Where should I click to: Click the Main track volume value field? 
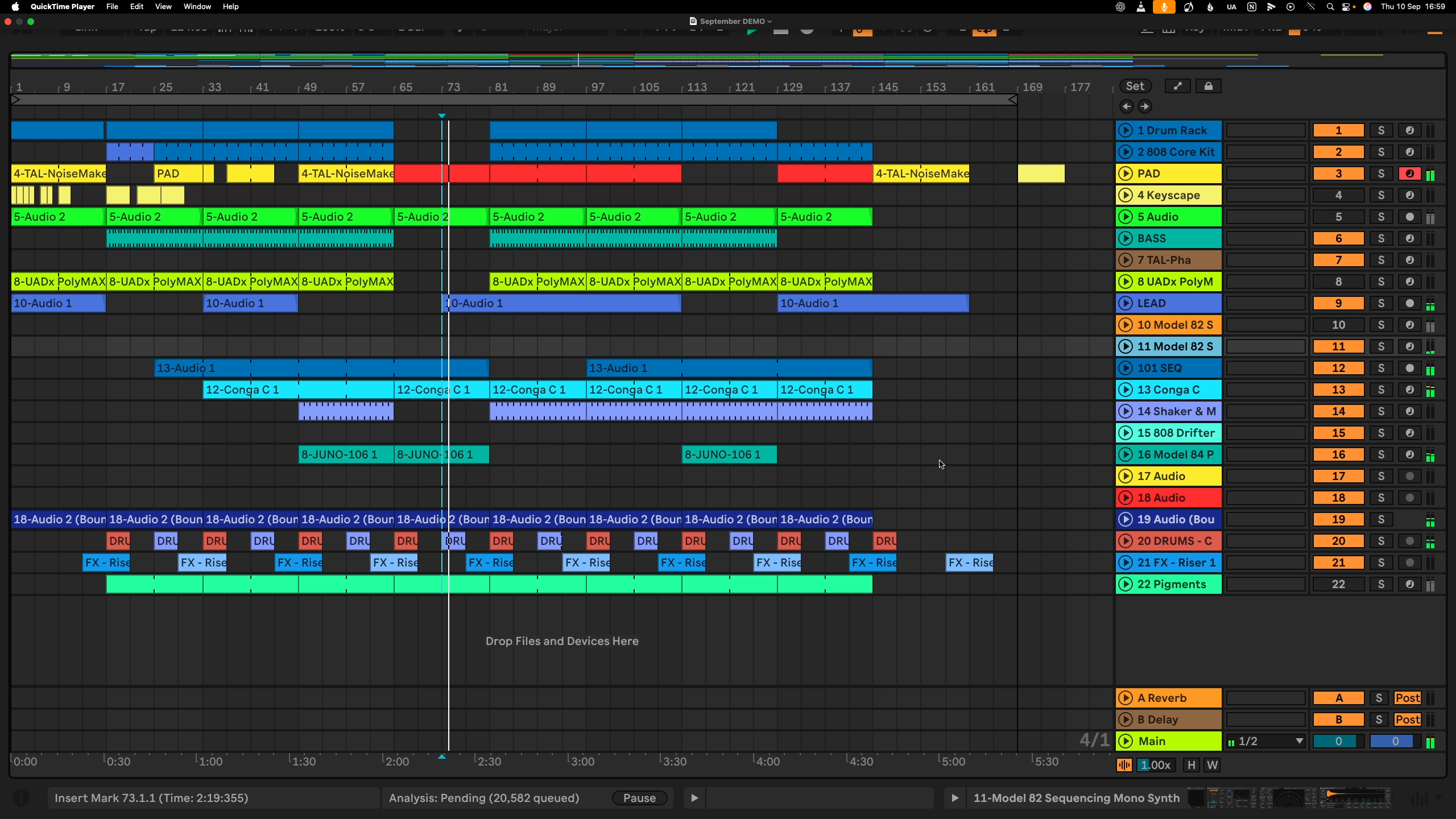[x=1338, y=741]
